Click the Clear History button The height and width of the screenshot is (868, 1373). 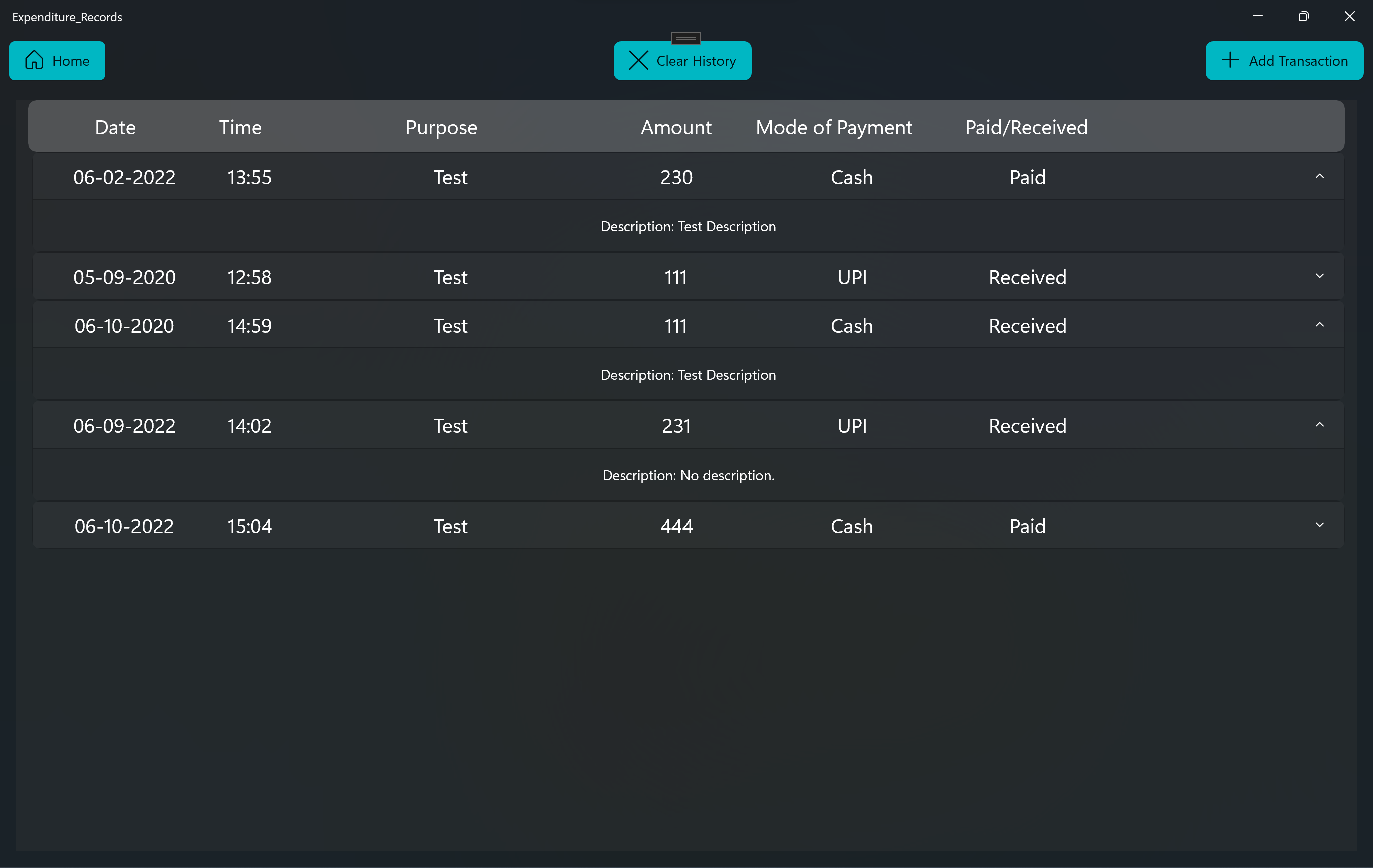(682, 60)
